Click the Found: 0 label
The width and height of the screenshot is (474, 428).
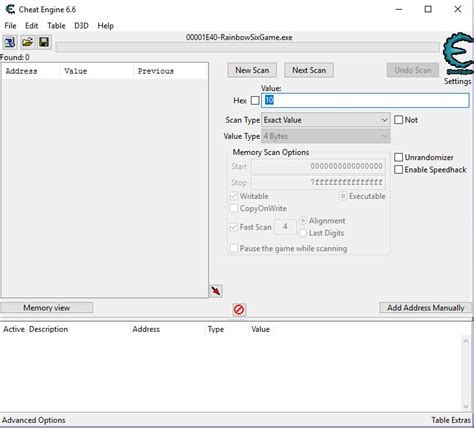pos(15,57)
